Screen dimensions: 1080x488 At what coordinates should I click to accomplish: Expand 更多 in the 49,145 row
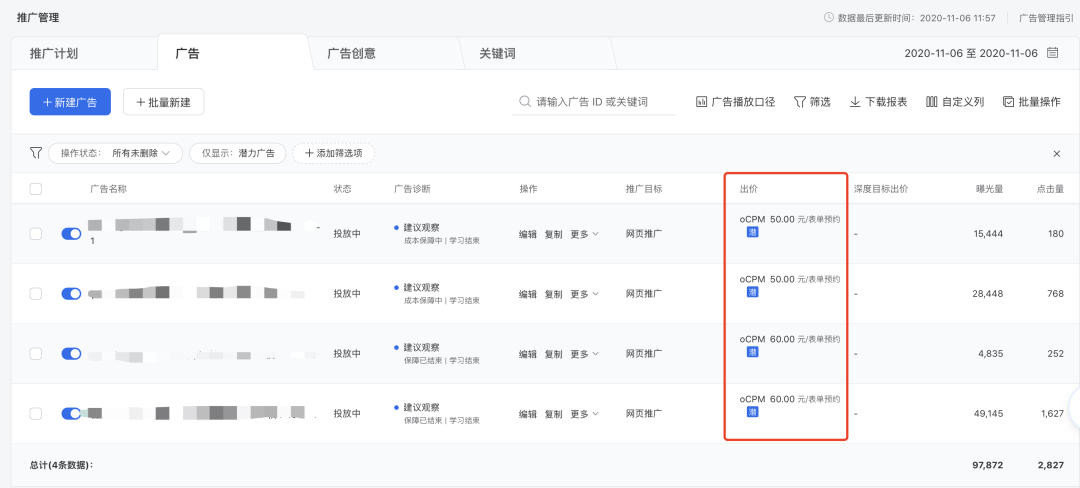pos(585,414)
